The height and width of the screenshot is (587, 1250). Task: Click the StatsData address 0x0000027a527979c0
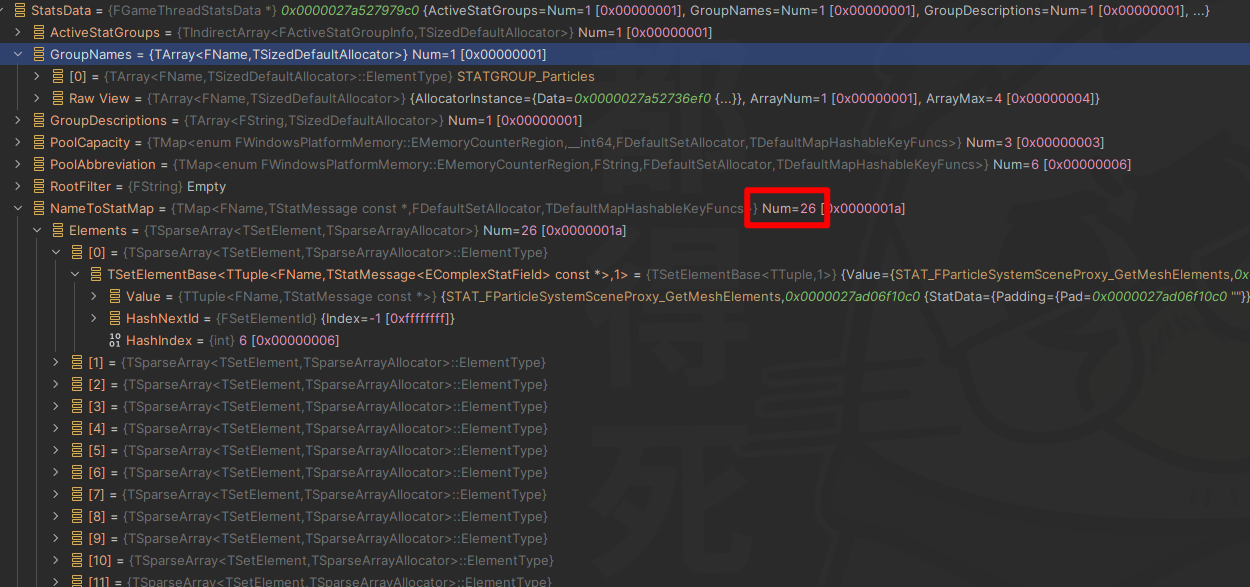tap(350, 10)
